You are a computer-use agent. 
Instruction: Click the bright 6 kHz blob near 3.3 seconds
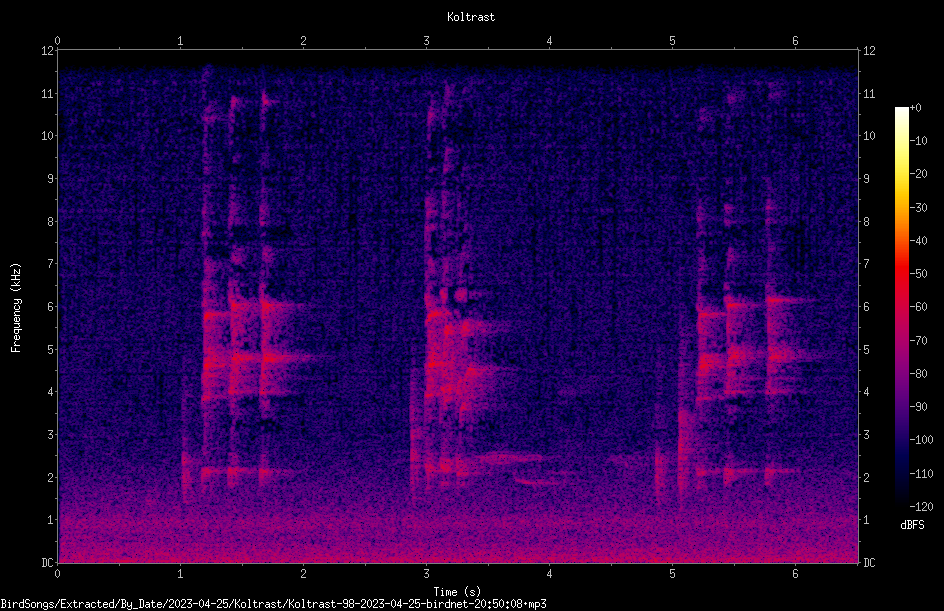pyautogui.click(x=461, y=295)
